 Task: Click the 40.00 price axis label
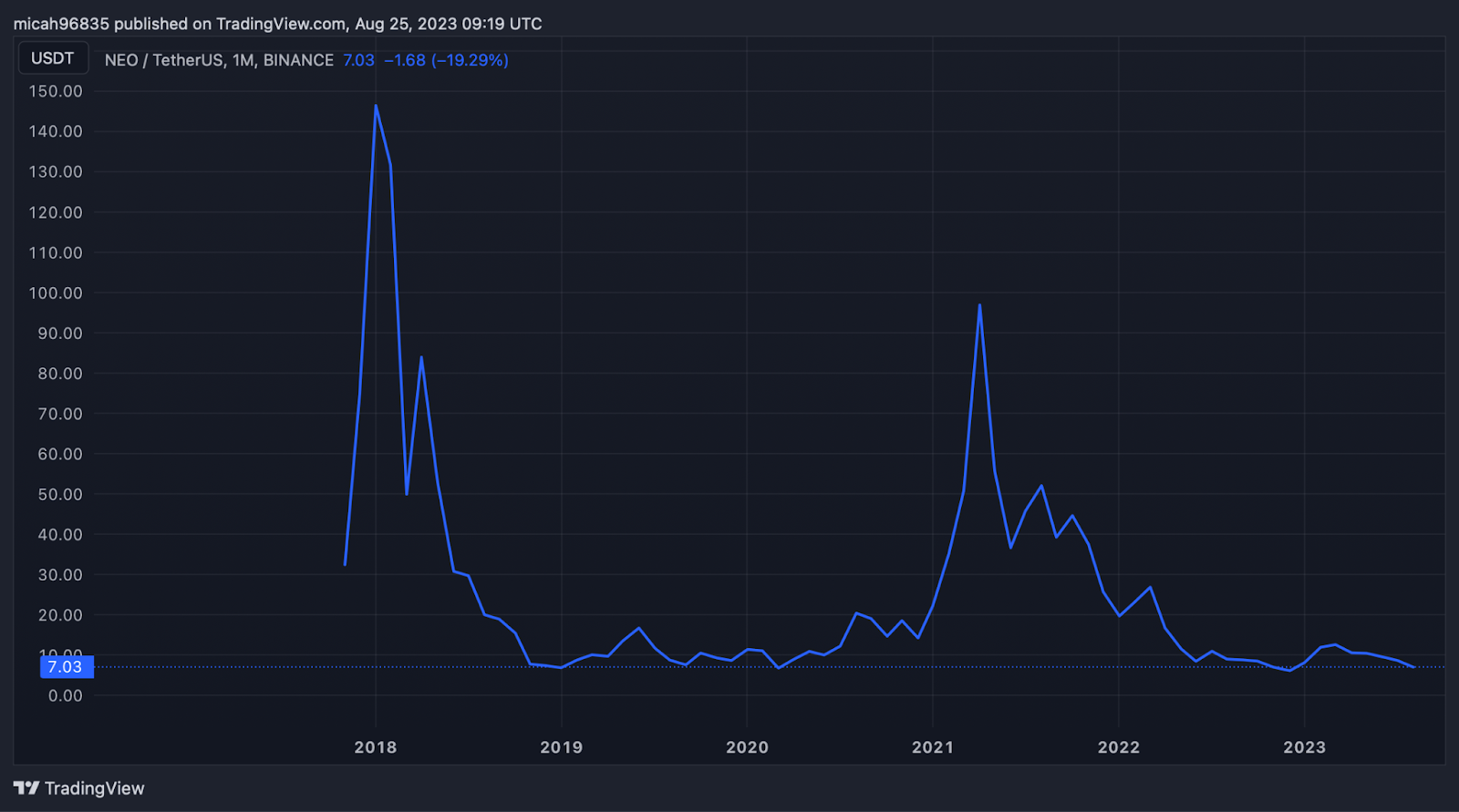click(60, 534)
